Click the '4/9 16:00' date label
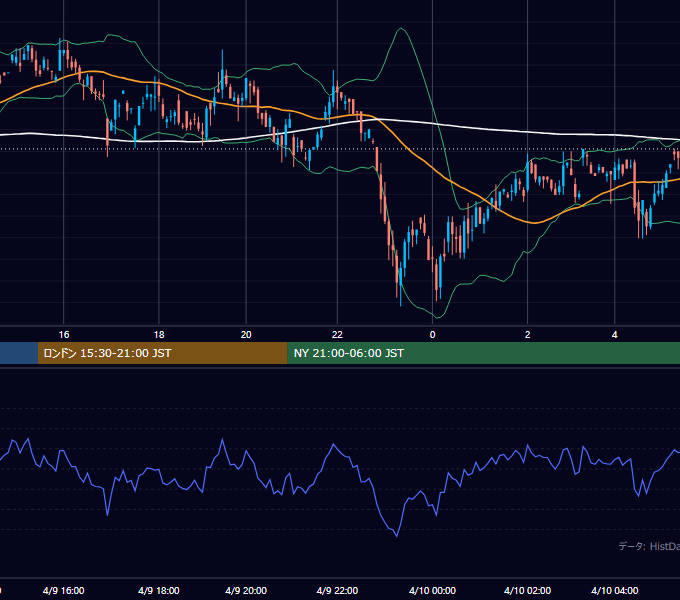Viewport: 680px width, 600px height. pos(64,590)
